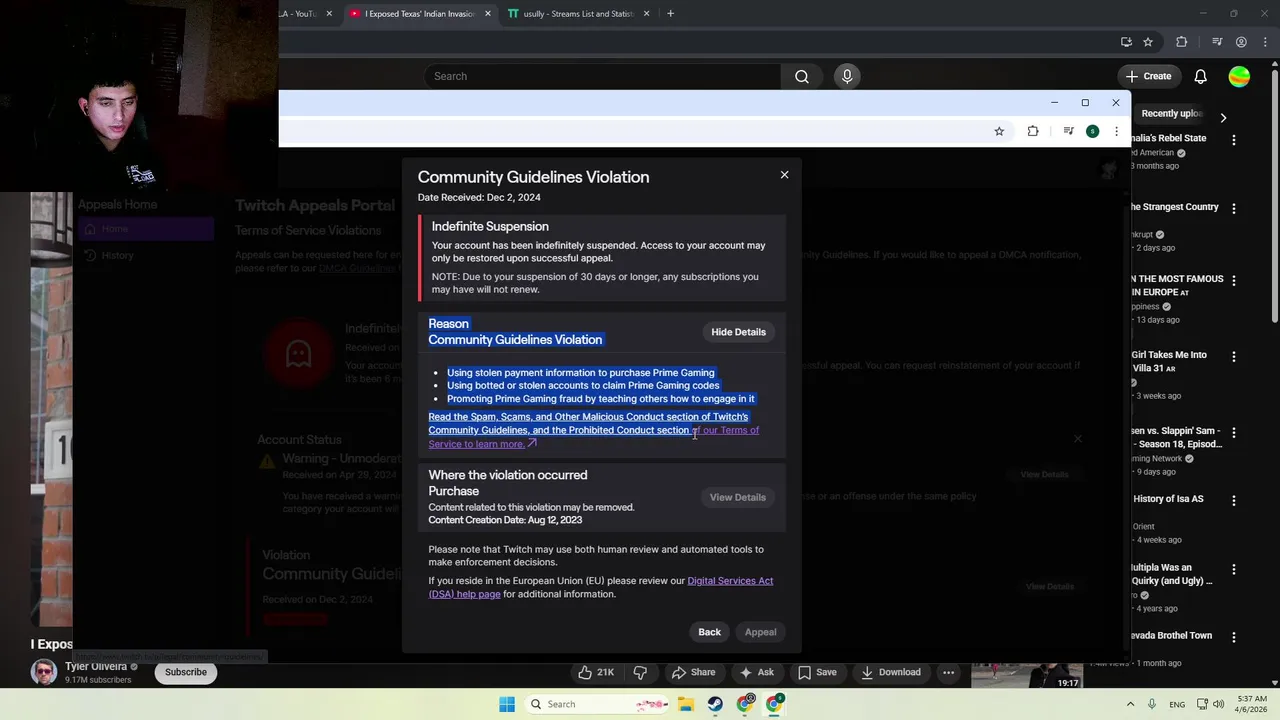Click the inner window's bookmark star icon

tap(999, 131)
